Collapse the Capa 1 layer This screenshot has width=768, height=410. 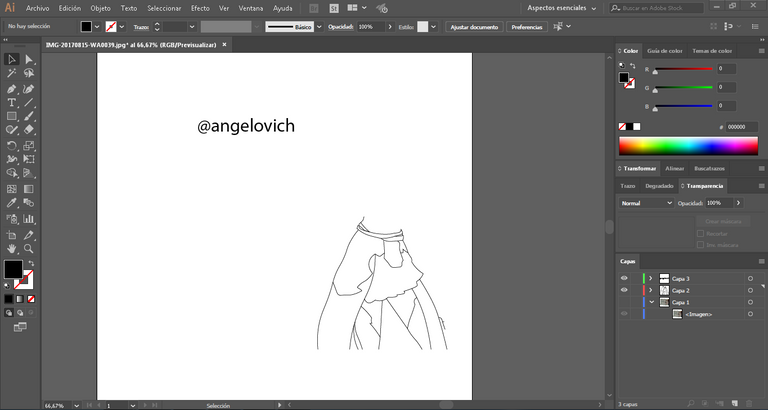650,302
